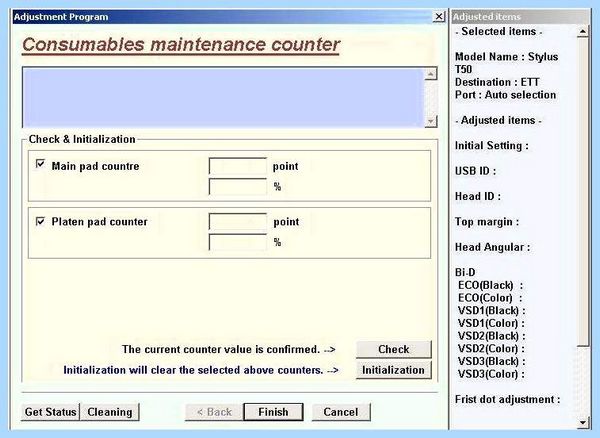Click 'ECO(Color) :' entry
This screenshot has width=600, height=438.
(x=490, y=298)
